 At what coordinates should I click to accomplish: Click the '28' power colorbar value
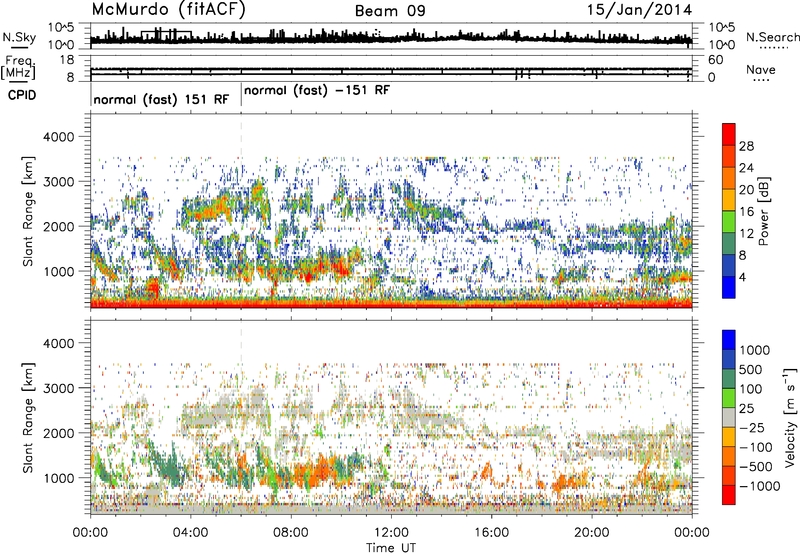746,146
